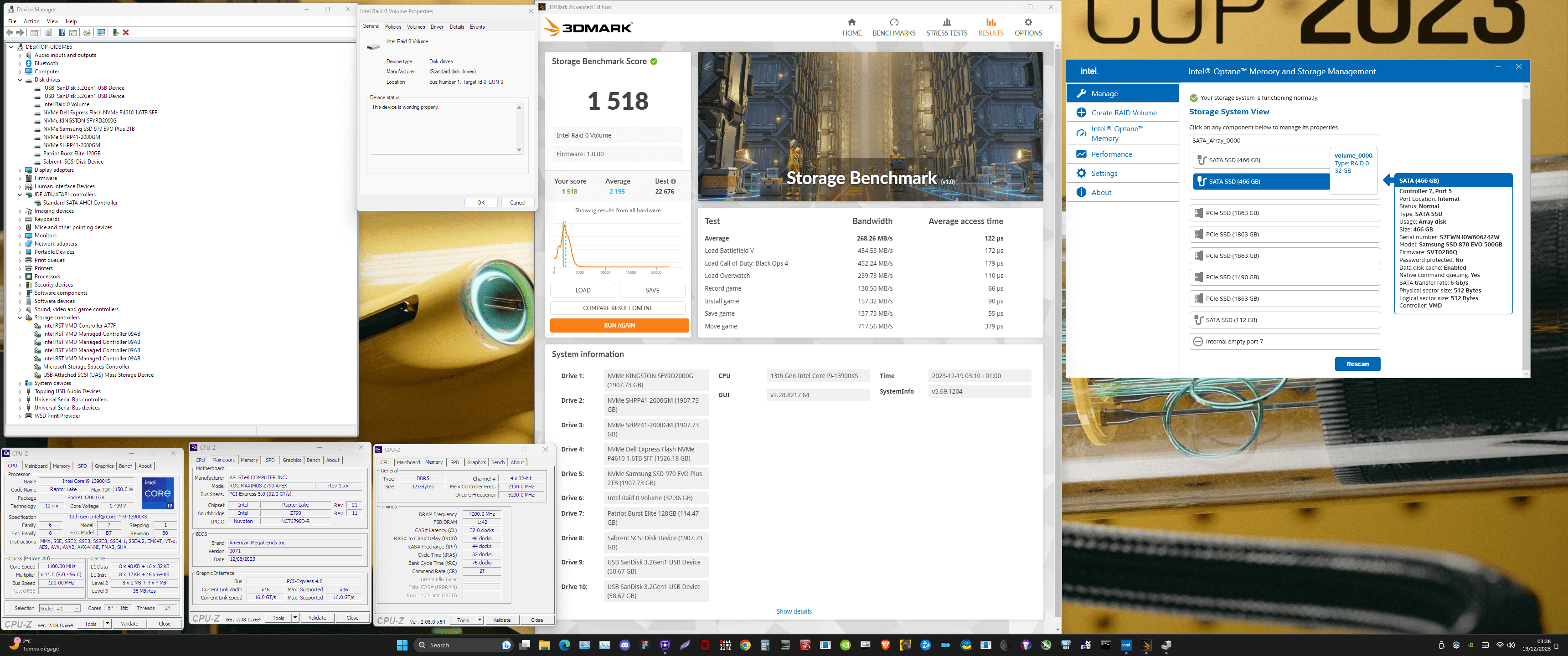1568x656 pixels.
Task: Open Mainboard tab in leftmost CPU-Z window
Action: pyautogui.click(x=36, y=466)
